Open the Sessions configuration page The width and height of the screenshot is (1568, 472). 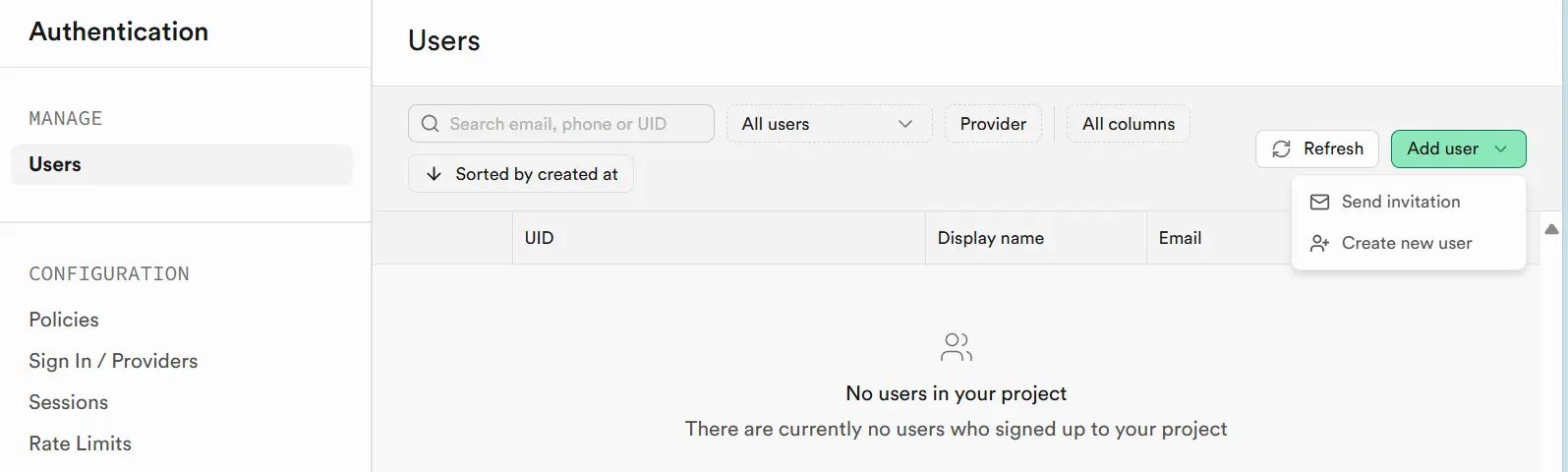69,402
